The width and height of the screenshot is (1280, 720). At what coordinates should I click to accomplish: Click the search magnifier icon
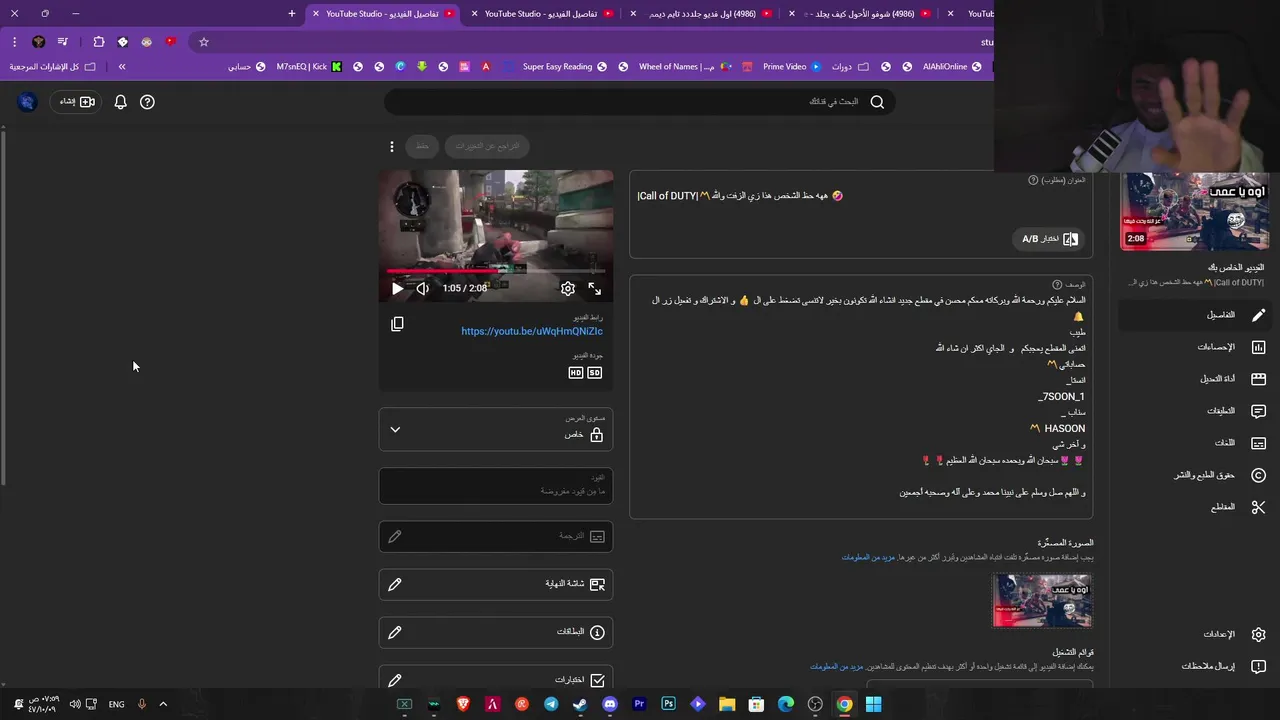coord(877,102)
